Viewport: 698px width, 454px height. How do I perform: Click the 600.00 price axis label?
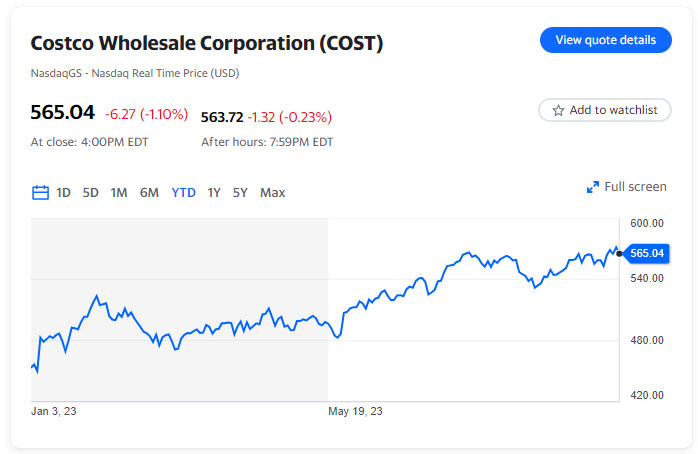pos(648,223)
